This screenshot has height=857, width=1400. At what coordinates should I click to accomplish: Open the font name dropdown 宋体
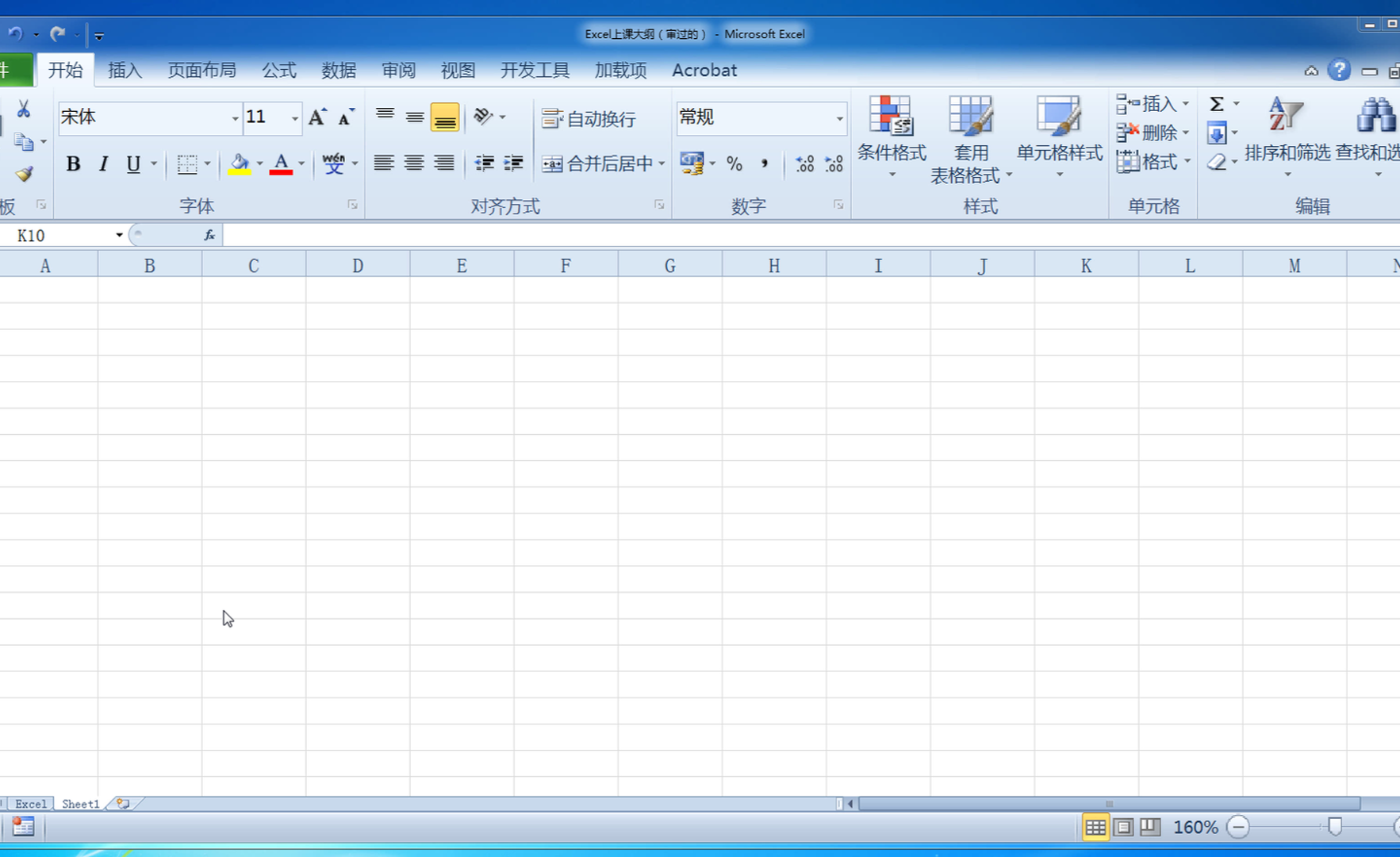(235, 118)
